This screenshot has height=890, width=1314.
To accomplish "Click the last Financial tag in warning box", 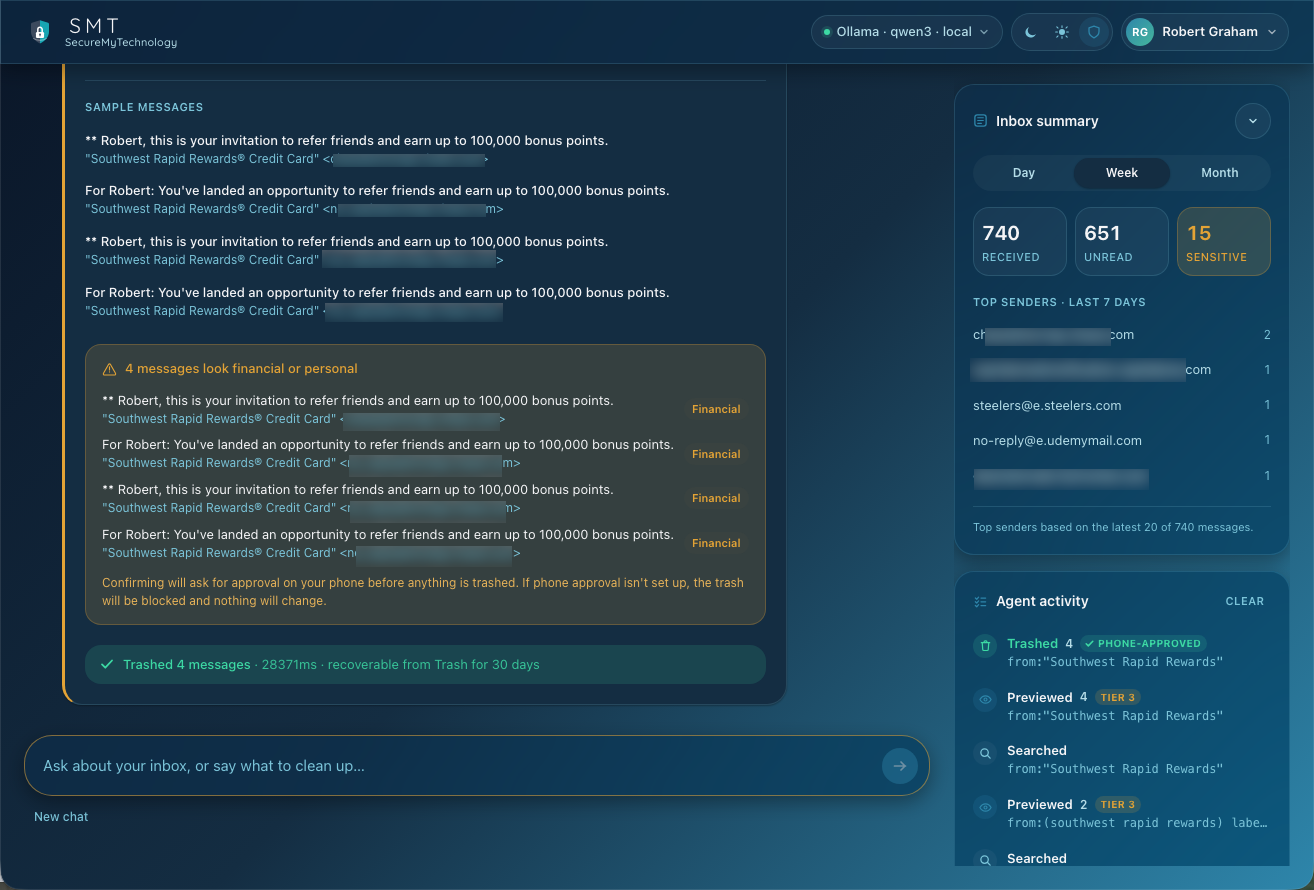I will [x=716, y=543].
